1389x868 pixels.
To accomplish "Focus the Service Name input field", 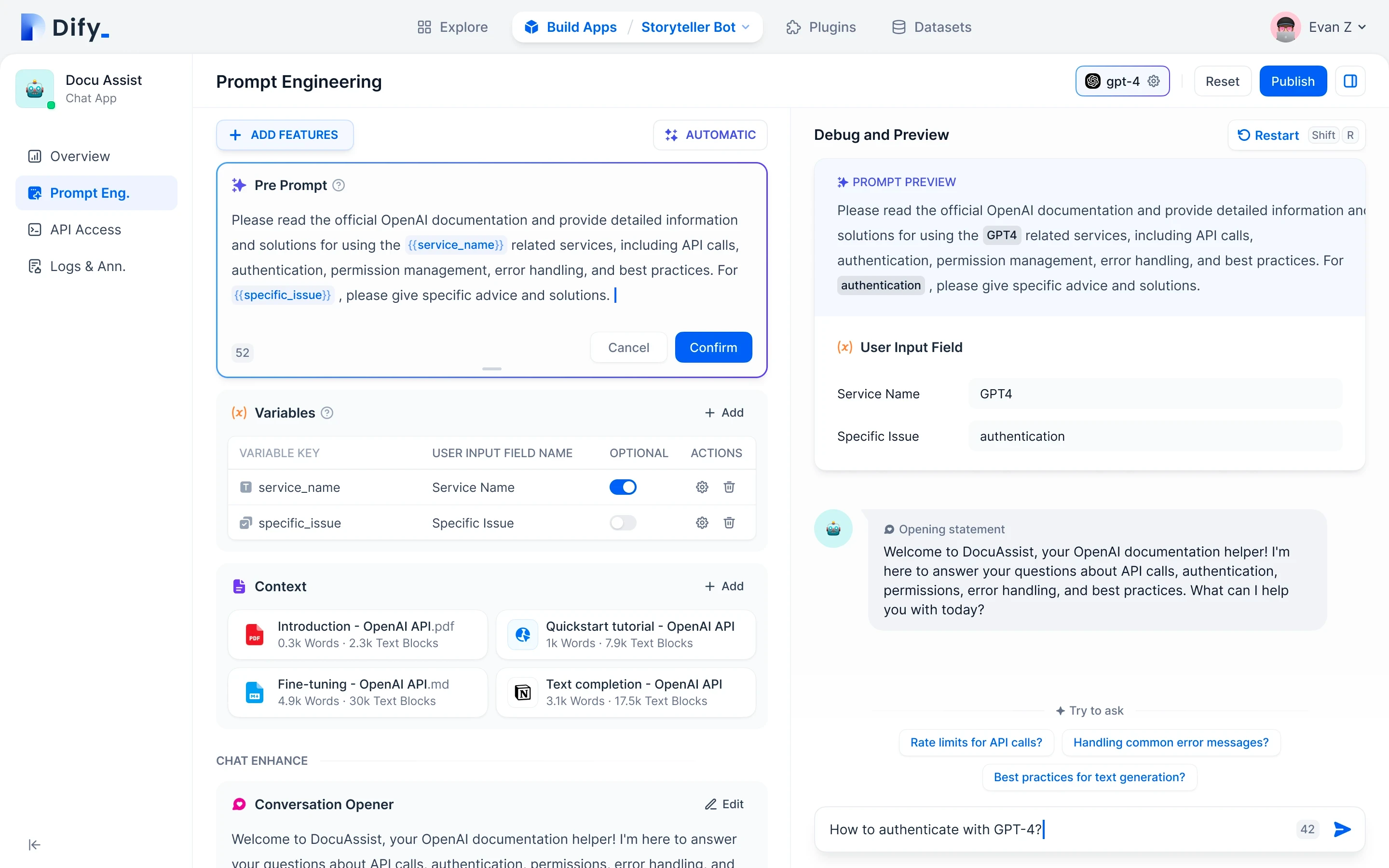I will pos(1155,394).
